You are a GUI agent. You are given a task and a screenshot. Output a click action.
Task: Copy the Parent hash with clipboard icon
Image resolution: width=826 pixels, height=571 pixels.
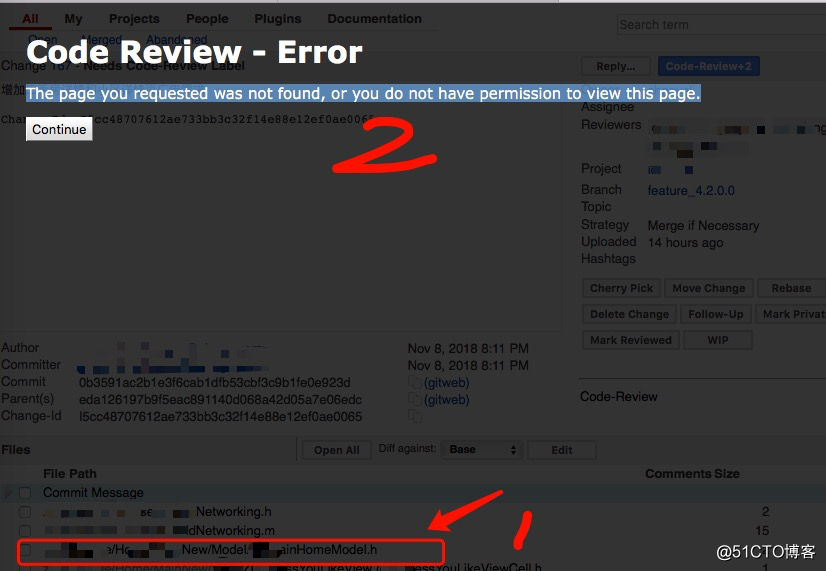pos(415,400)
